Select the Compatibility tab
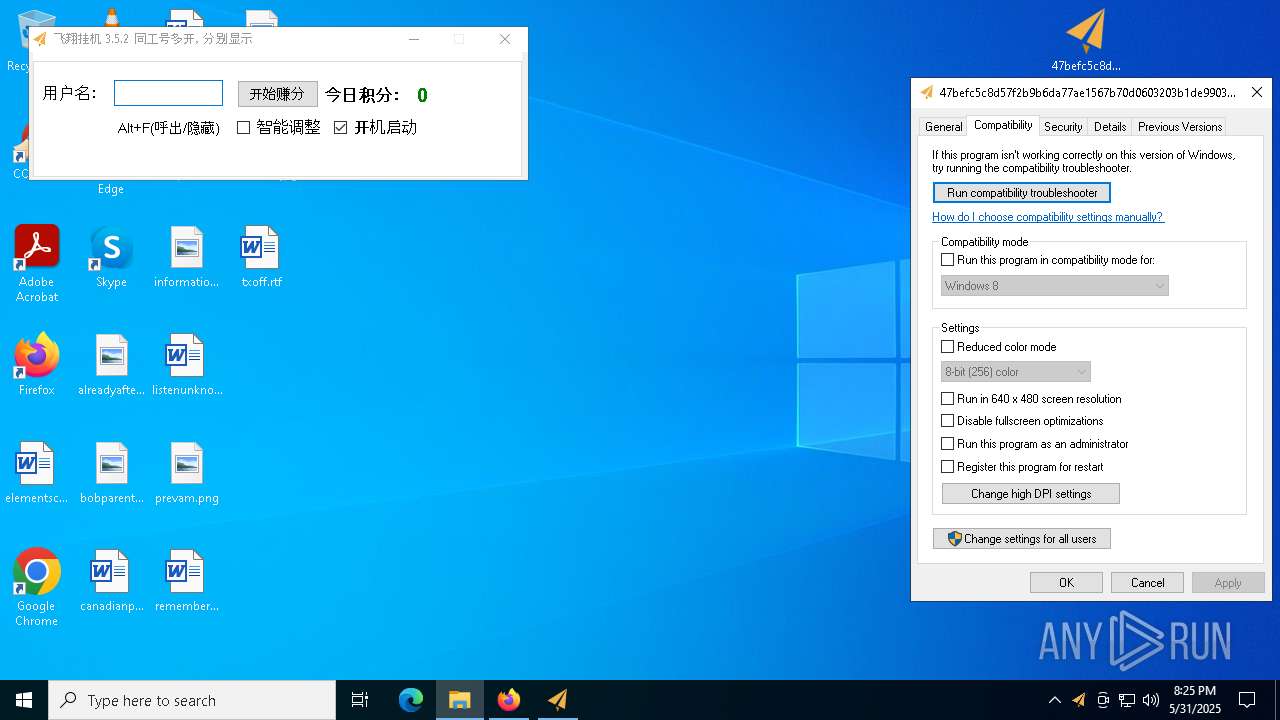This screenshot has width=1280, height=720. coord(1003,125)
